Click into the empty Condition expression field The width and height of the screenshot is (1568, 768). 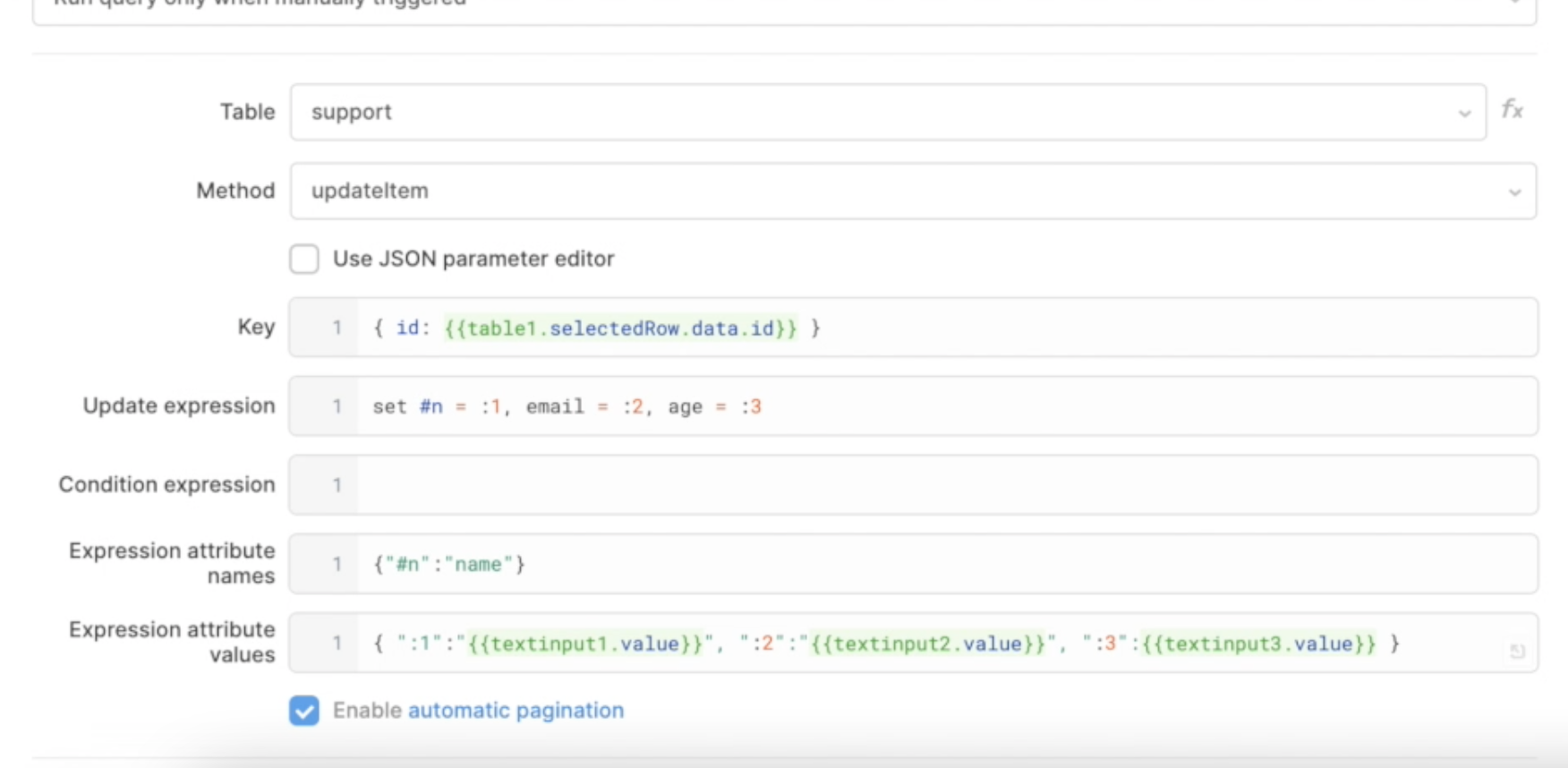[x=913, y=485]
